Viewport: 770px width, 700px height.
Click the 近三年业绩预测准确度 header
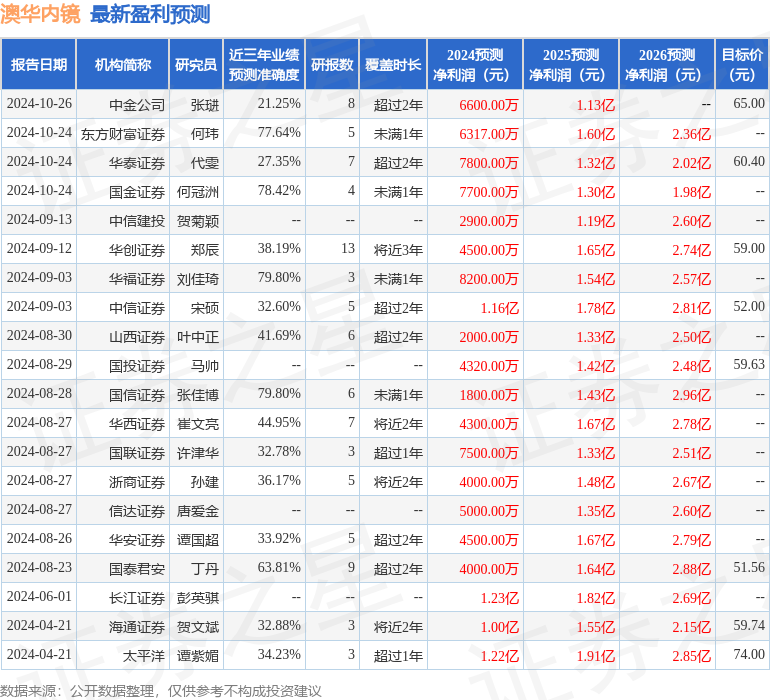click(264, 64)
